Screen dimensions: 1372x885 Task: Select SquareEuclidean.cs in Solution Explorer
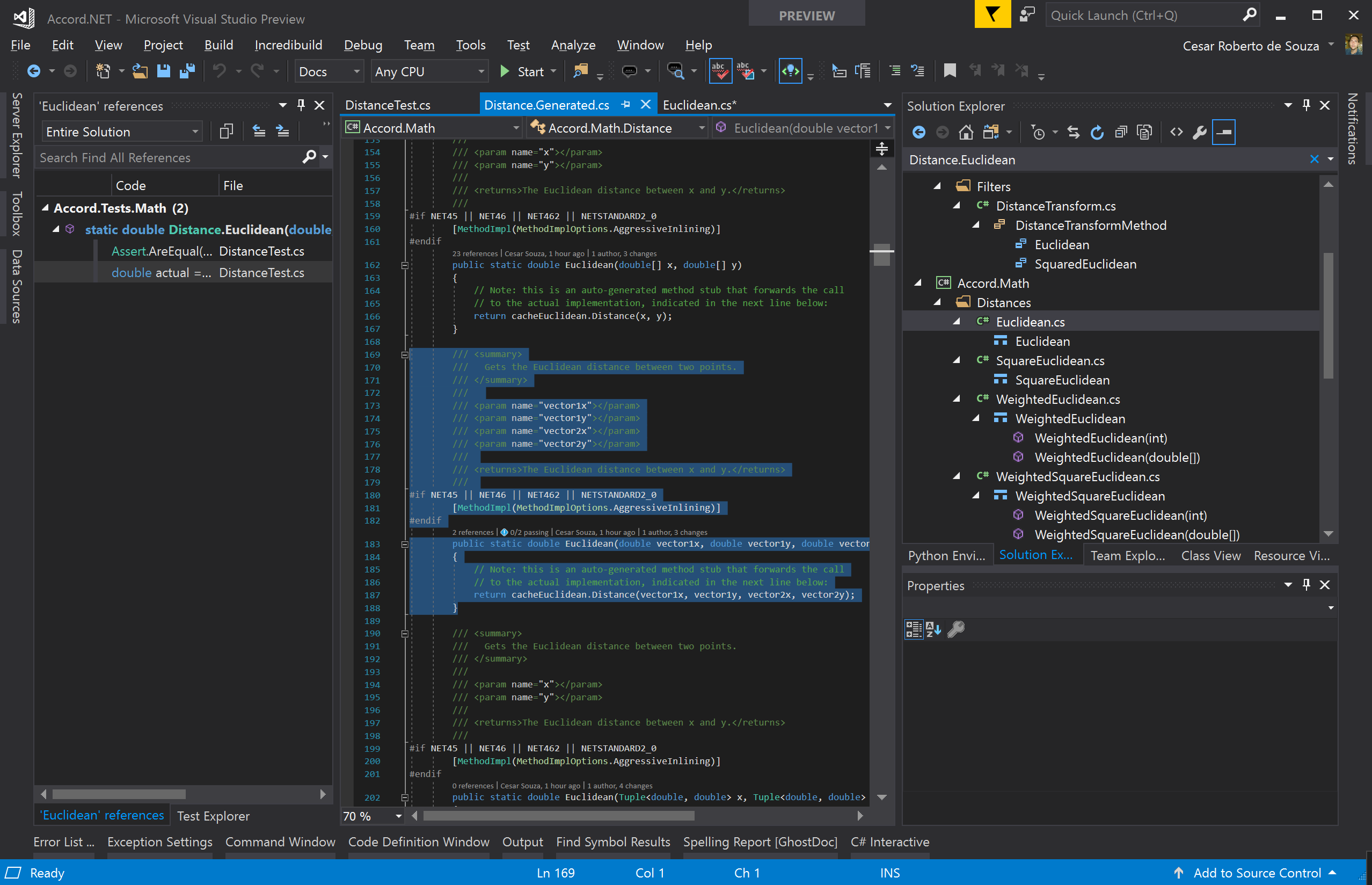[1049, 360]
